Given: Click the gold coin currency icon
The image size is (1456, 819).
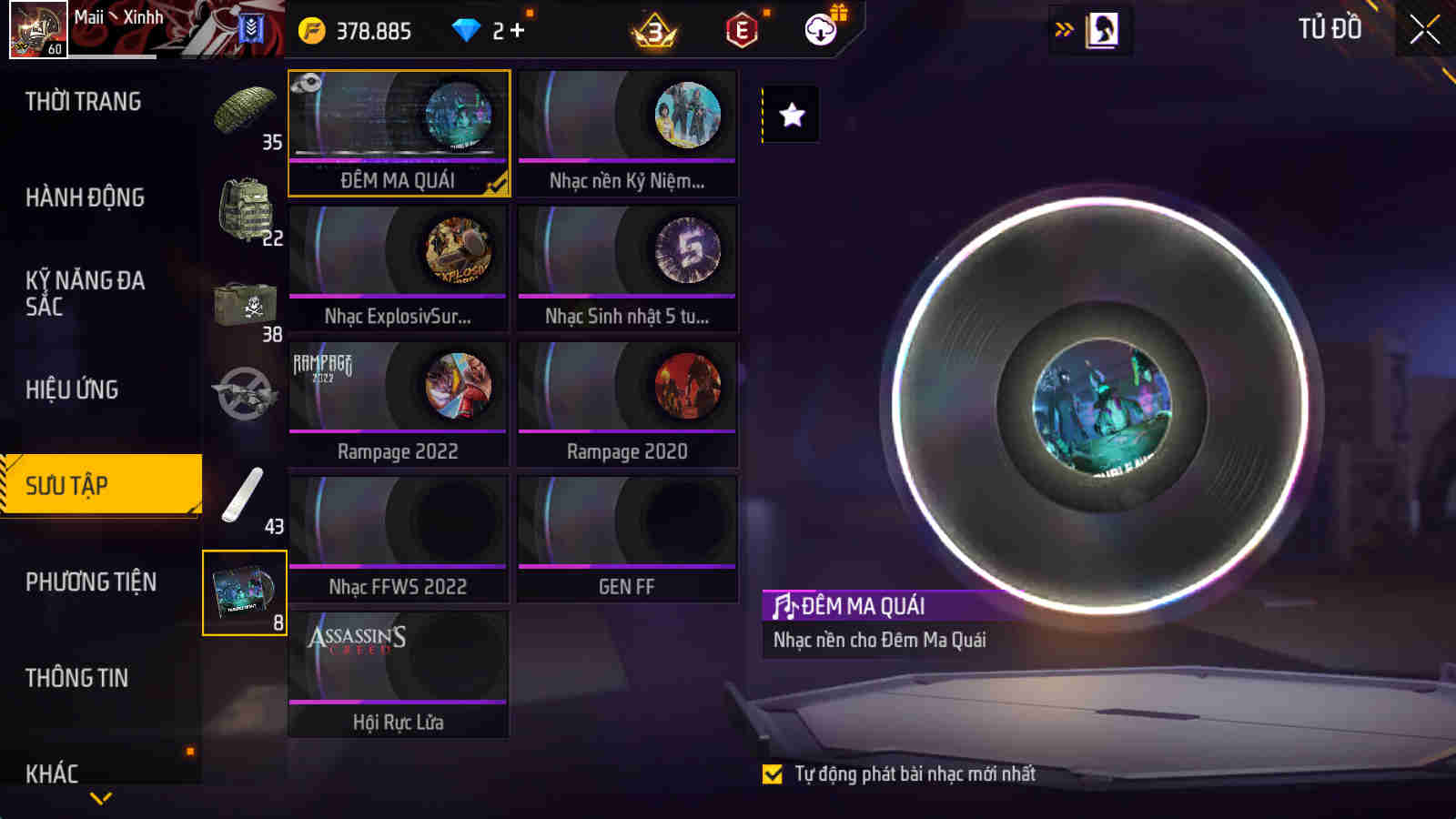Looking at the screenshot, I should (312, 31).
